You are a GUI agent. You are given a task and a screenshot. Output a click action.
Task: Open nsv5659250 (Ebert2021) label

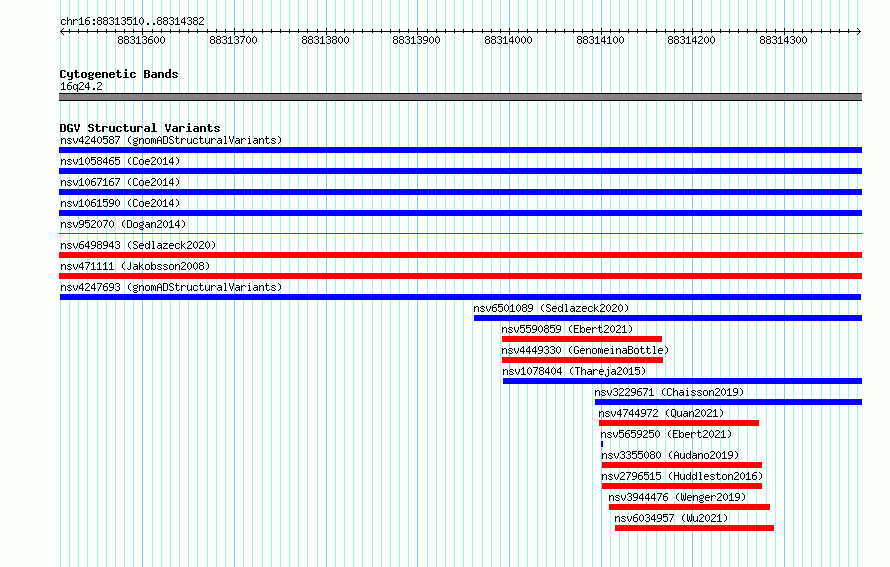666,434
